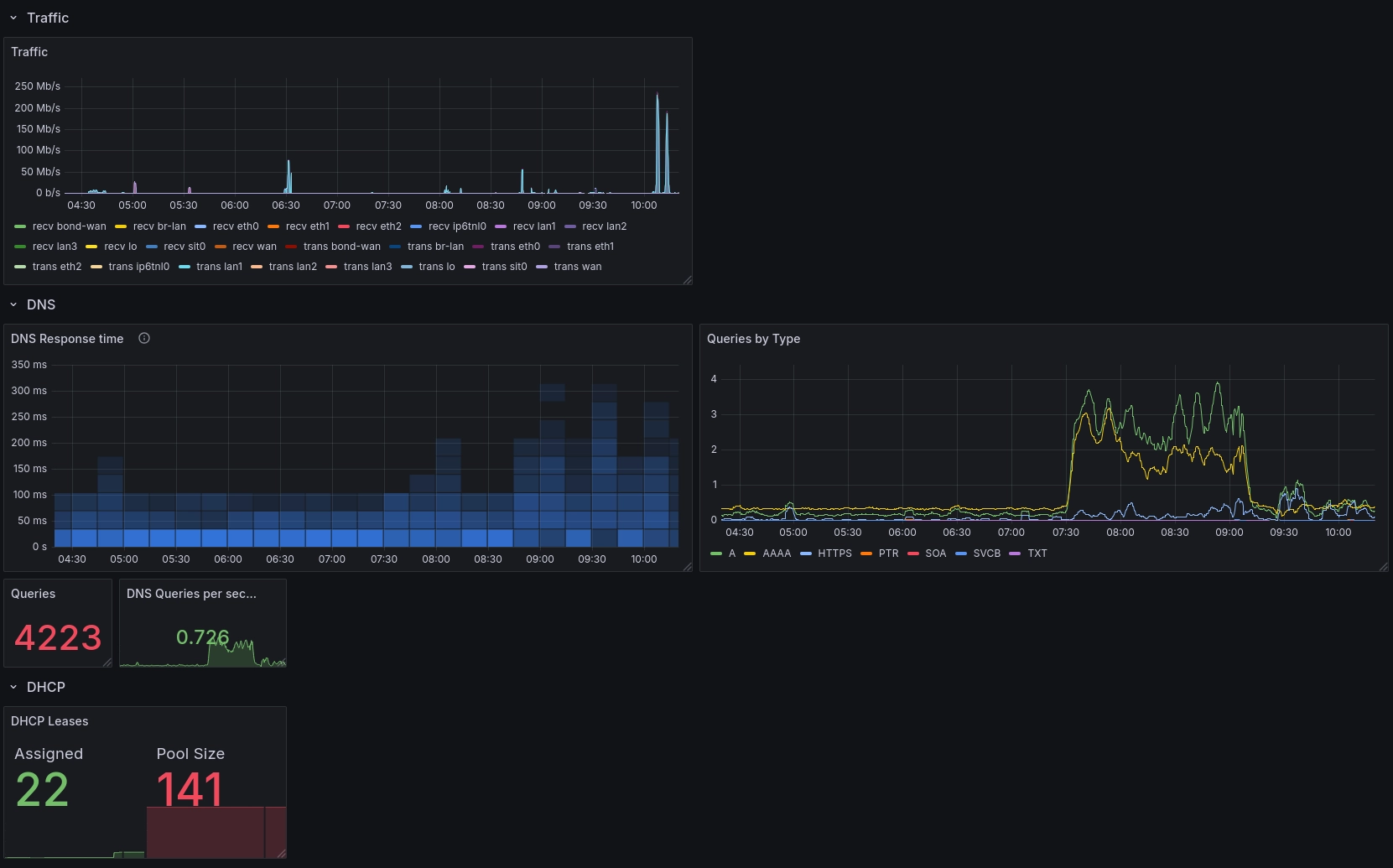Click the Pool Size value 141
Screen dimensions: 1393x868
coord(190,790)
